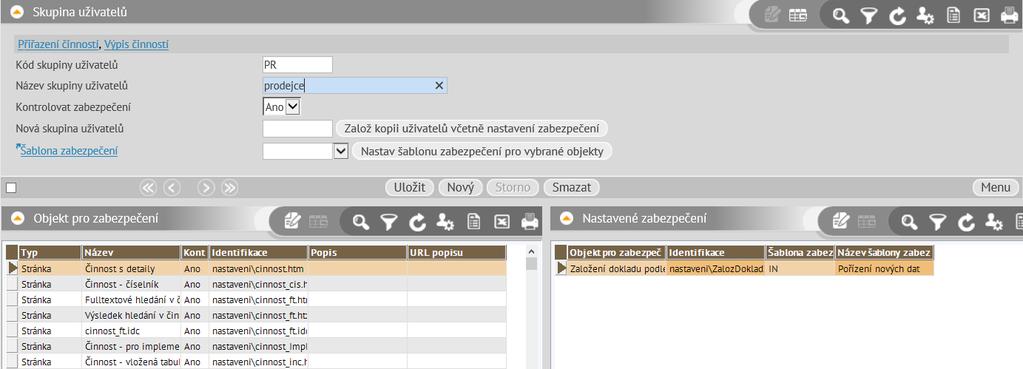Refresh the Nastavené zabezpečení list
This screenshot has height=369, width=1023.
point(966,222)
